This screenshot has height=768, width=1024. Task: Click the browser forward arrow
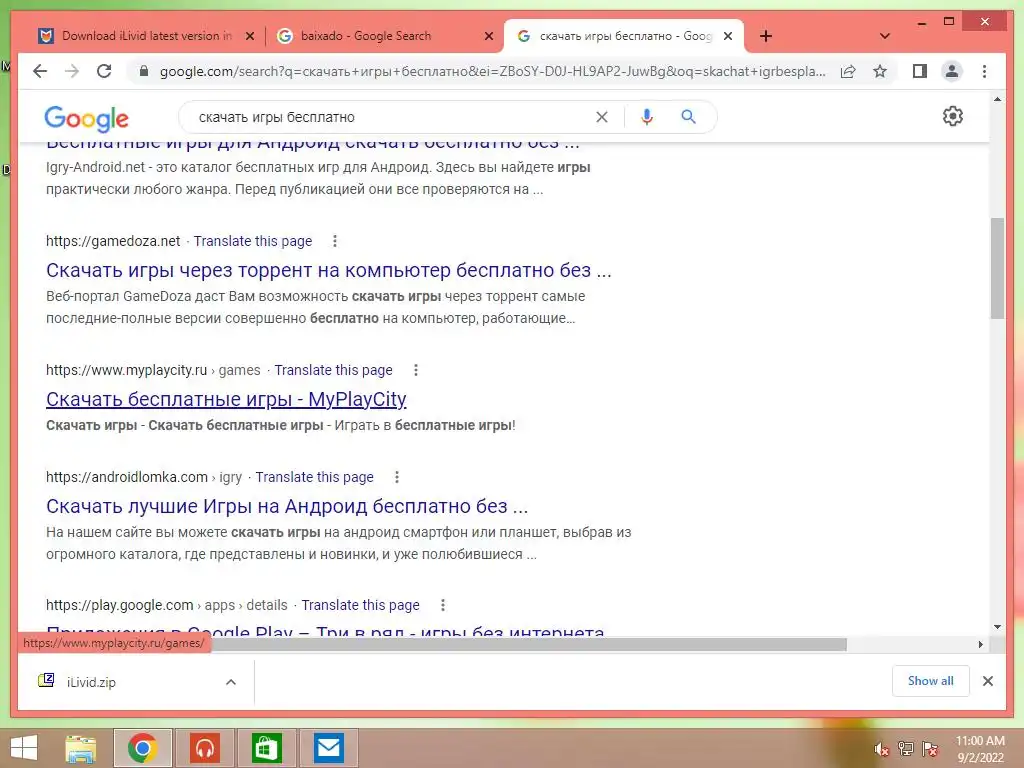coord(72,71)
